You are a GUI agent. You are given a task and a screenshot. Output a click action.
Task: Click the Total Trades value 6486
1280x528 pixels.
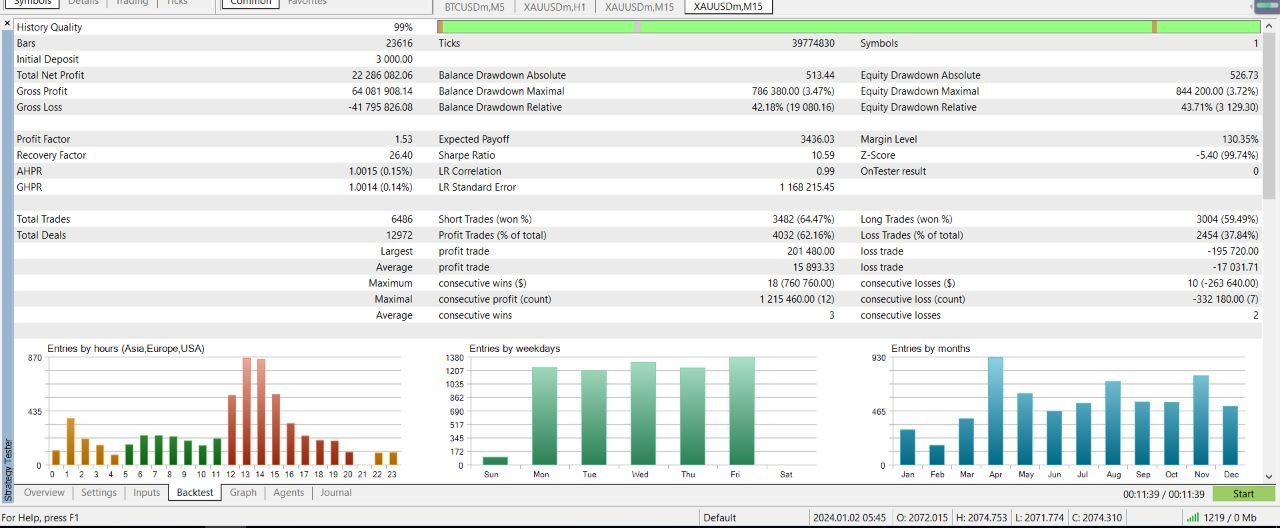coord(402,219)
